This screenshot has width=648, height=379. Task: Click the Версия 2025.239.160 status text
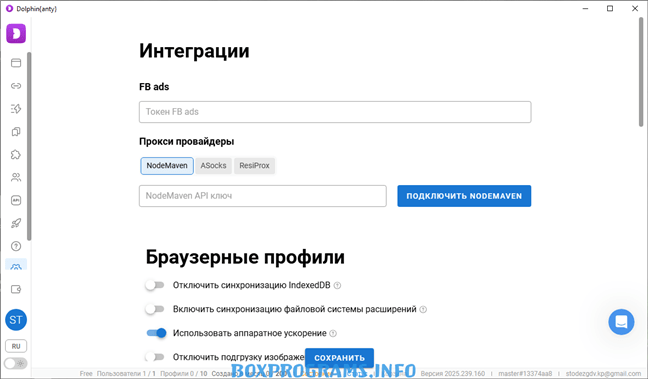(x=453, y=374)
